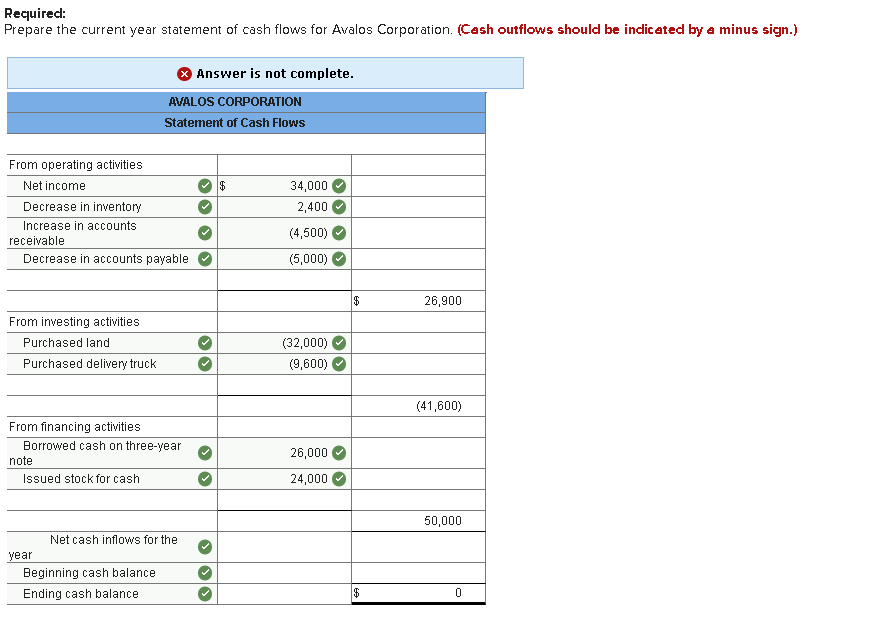The width and height of the screenshot is (885, 617).
Task: Click the 'Increase in accounts receivable' label
Action: point(73,233)
